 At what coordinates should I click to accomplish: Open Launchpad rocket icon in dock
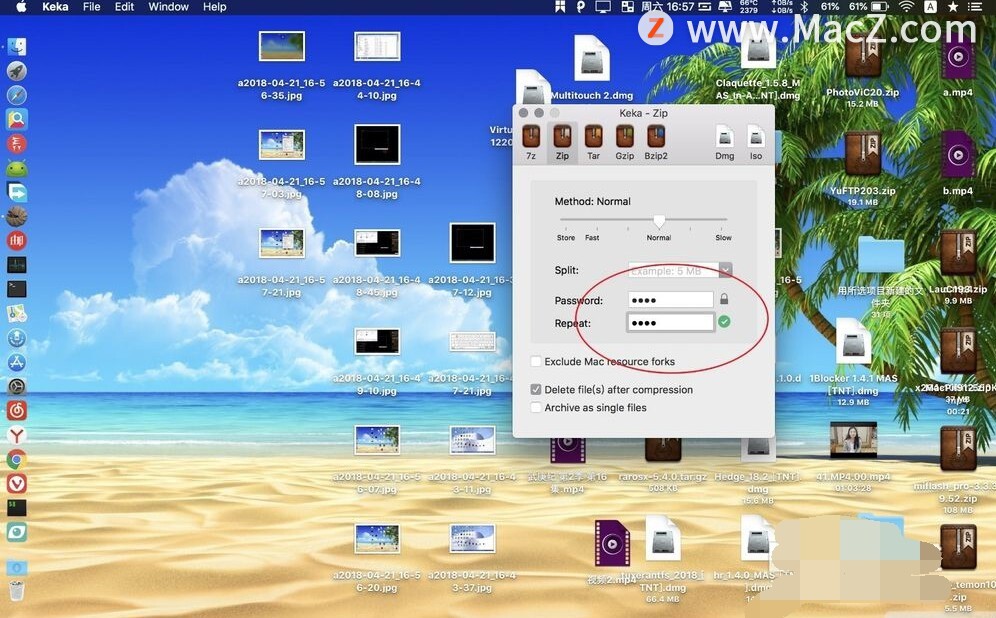pos(17,71)
